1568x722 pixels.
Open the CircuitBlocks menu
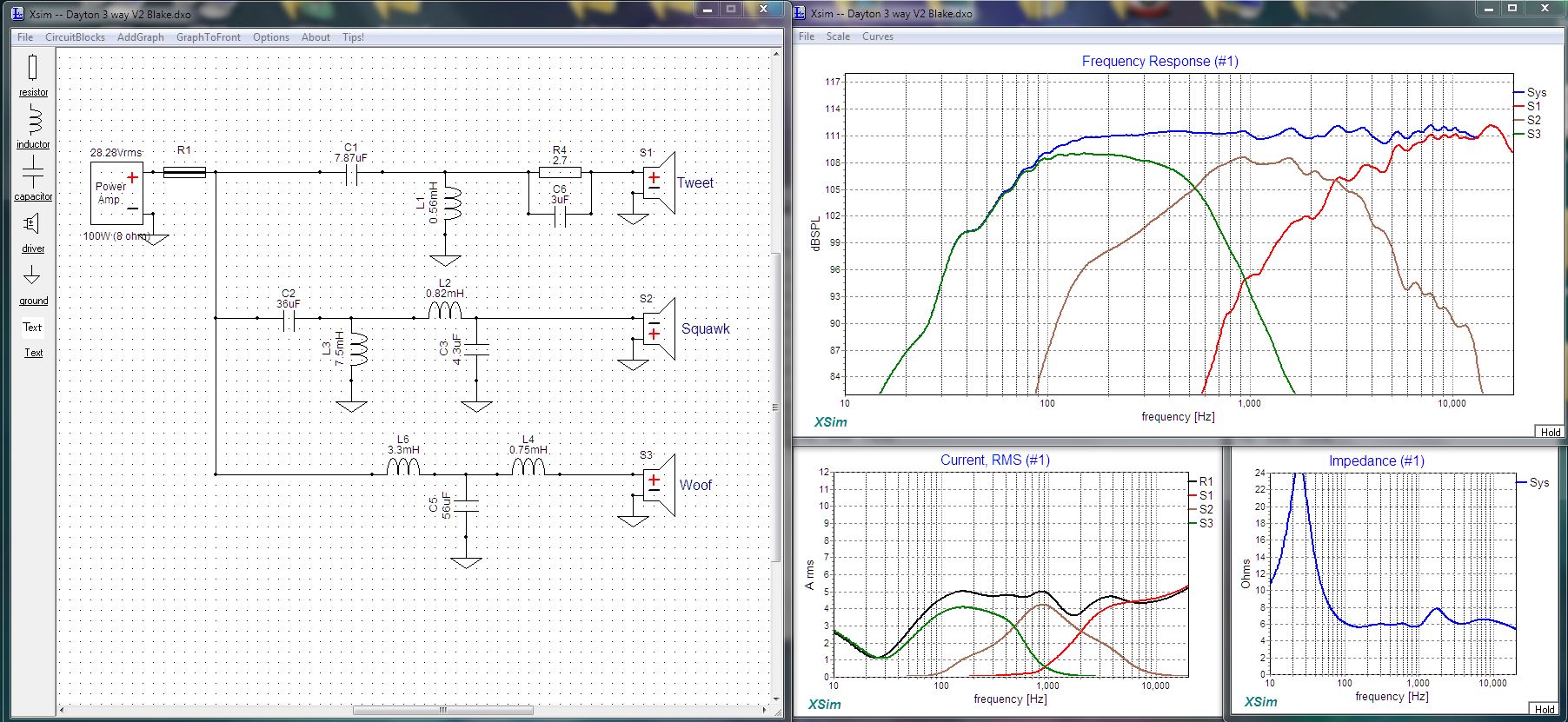pos(75,37)
